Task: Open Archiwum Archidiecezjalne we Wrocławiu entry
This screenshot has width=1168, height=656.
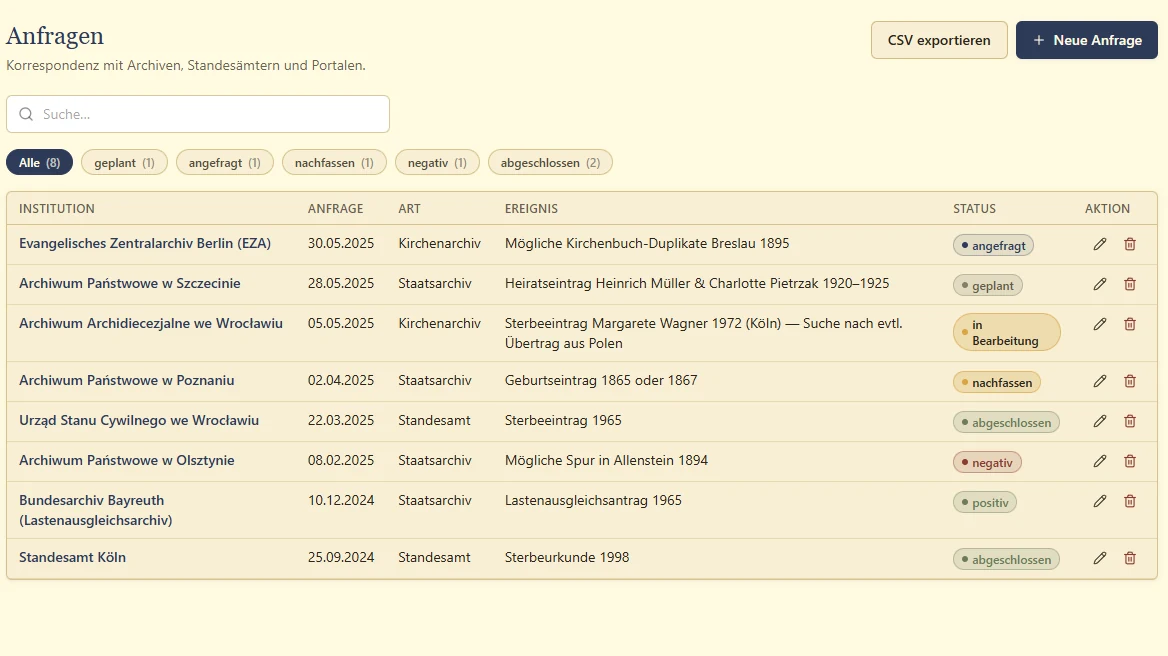Action: coord(150,323)
